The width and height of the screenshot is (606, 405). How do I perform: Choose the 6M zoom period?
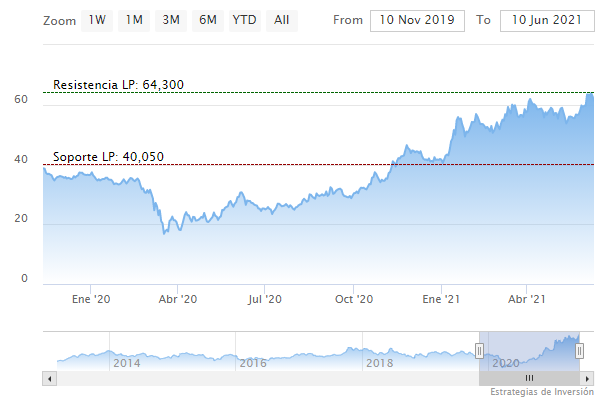[x=208, y=20]
